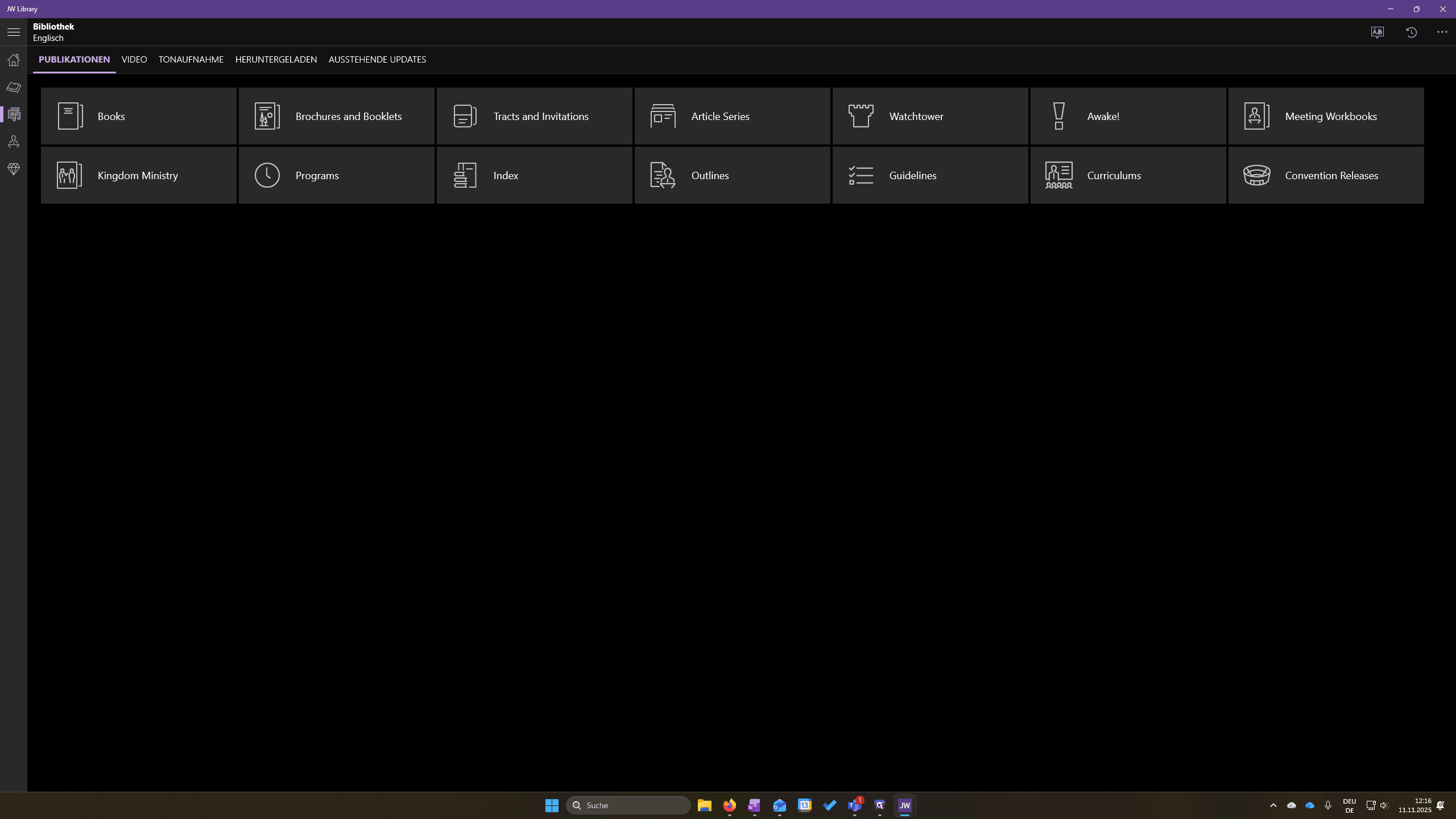
Task: Open the more options ellipsis menu
Action: pos(1442,32)
